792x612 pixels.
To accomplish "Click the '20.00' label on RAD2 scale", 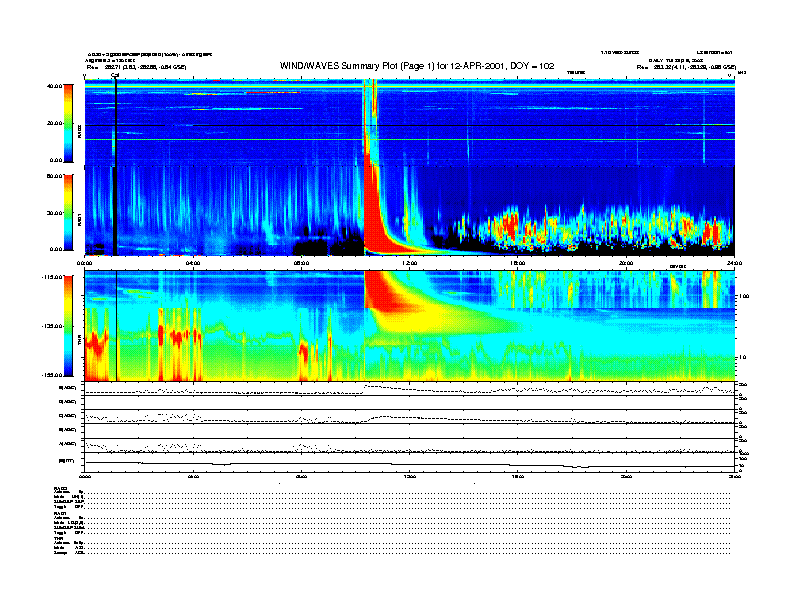I will click(54, 123).
